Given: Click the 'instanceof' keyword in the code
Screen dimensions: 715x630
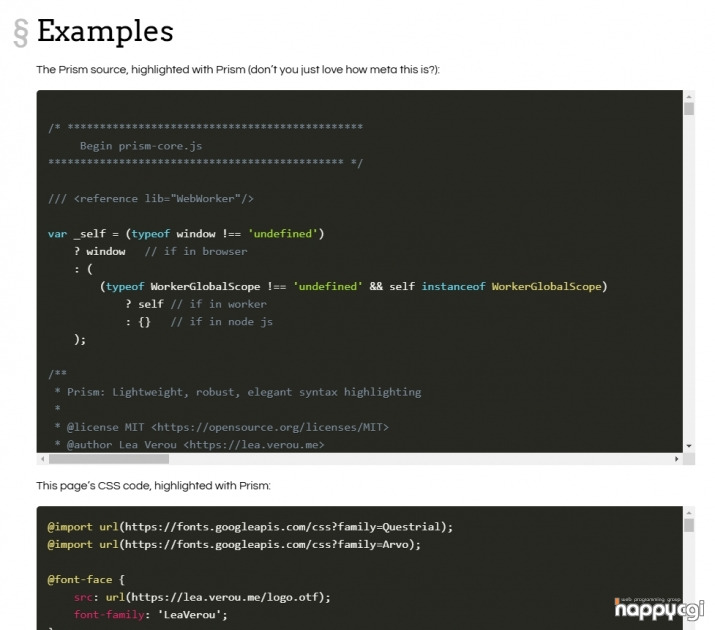Looking at the screenshot, I should [453, 287].
